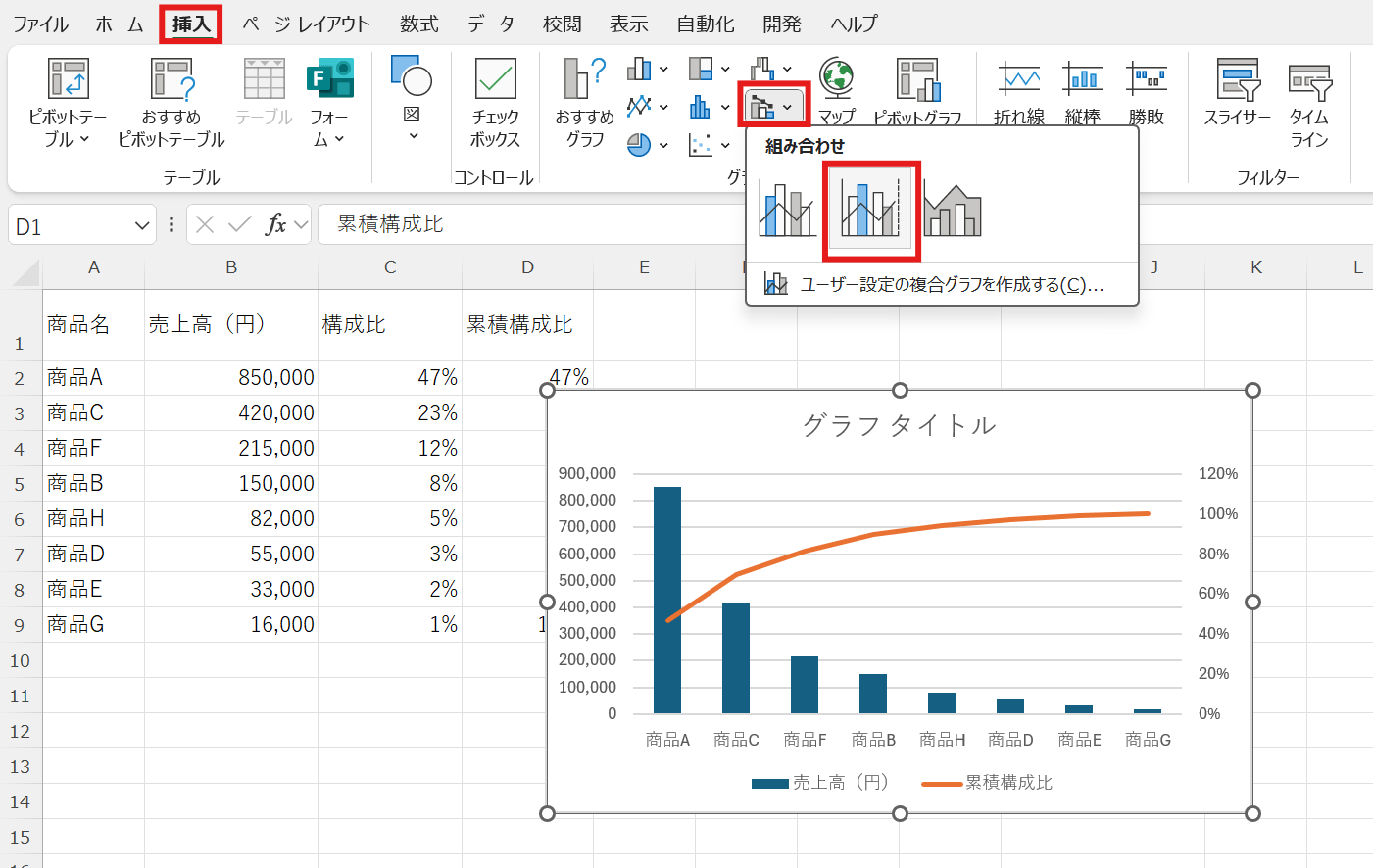Viewport: 1373px width, 868px height.
Task: Switch to the ホーム (Home) tab
Action: 120,24
